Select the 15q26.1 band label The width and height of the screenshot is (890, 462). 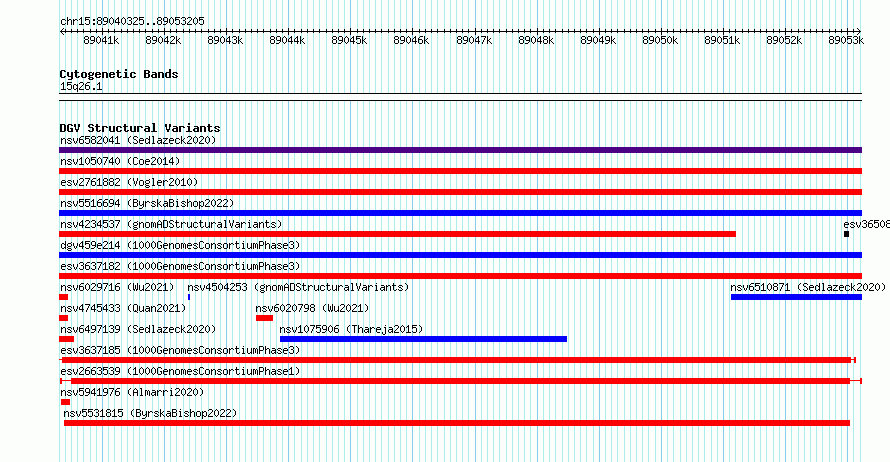[x=81, y=86]
